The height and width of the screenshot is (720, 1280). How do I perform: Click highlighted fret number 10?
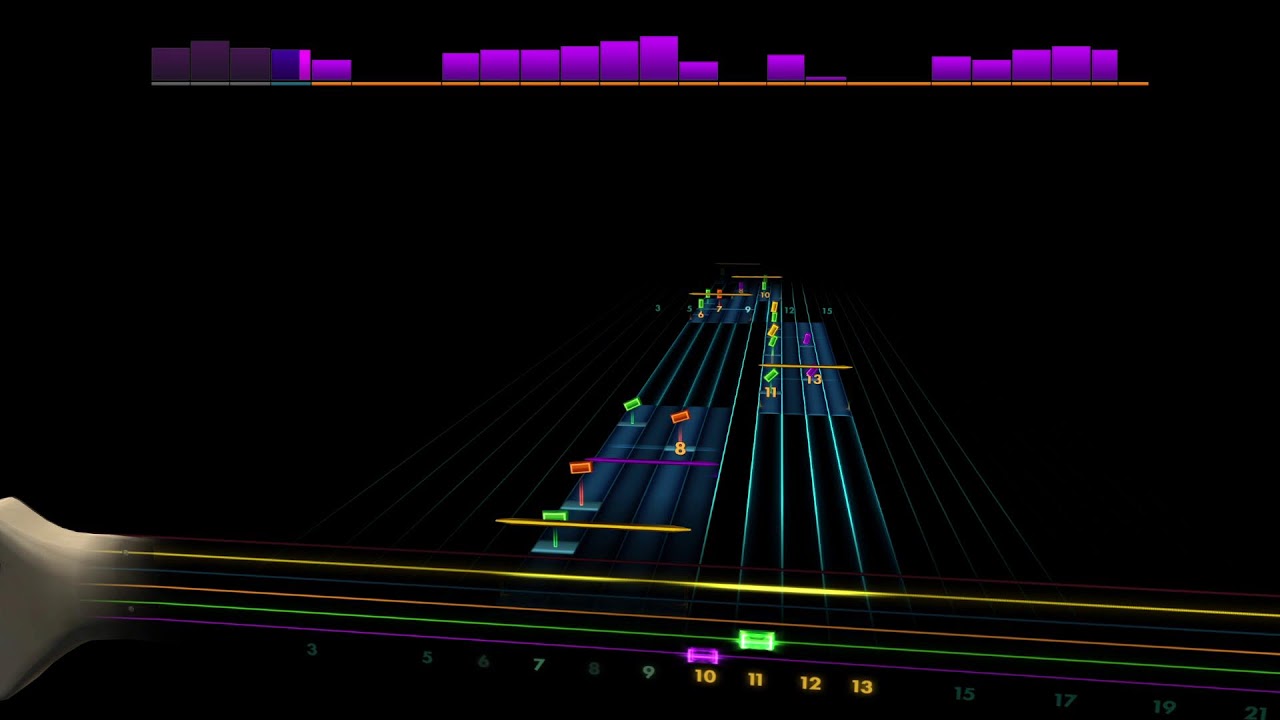pos(705,676)
